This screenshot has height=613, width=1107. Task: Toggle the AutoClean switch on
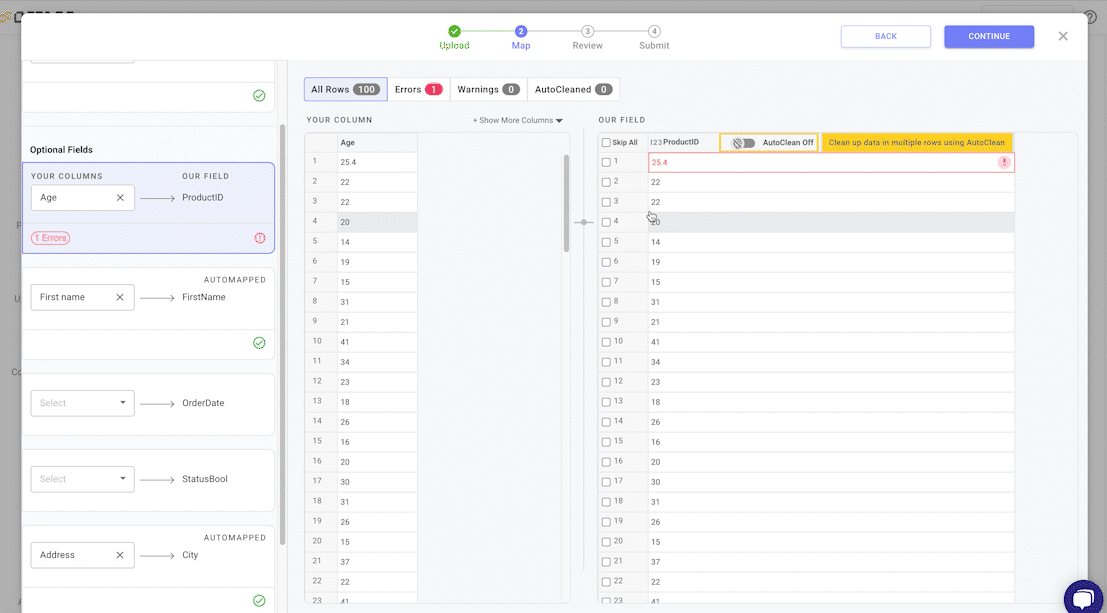coord(743,143)
